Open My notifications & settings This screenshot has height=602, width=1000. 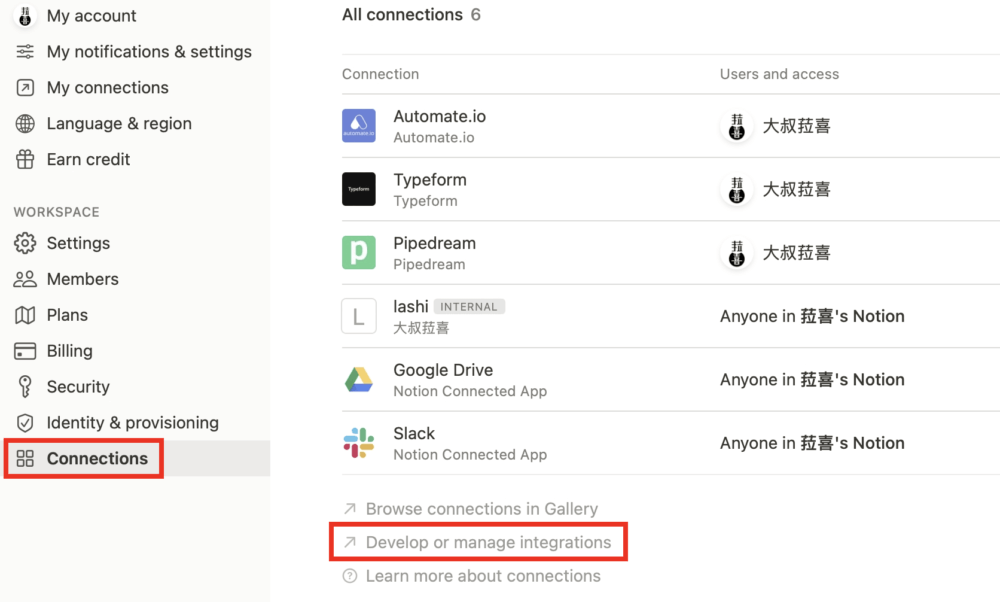[x=149, y=52]
